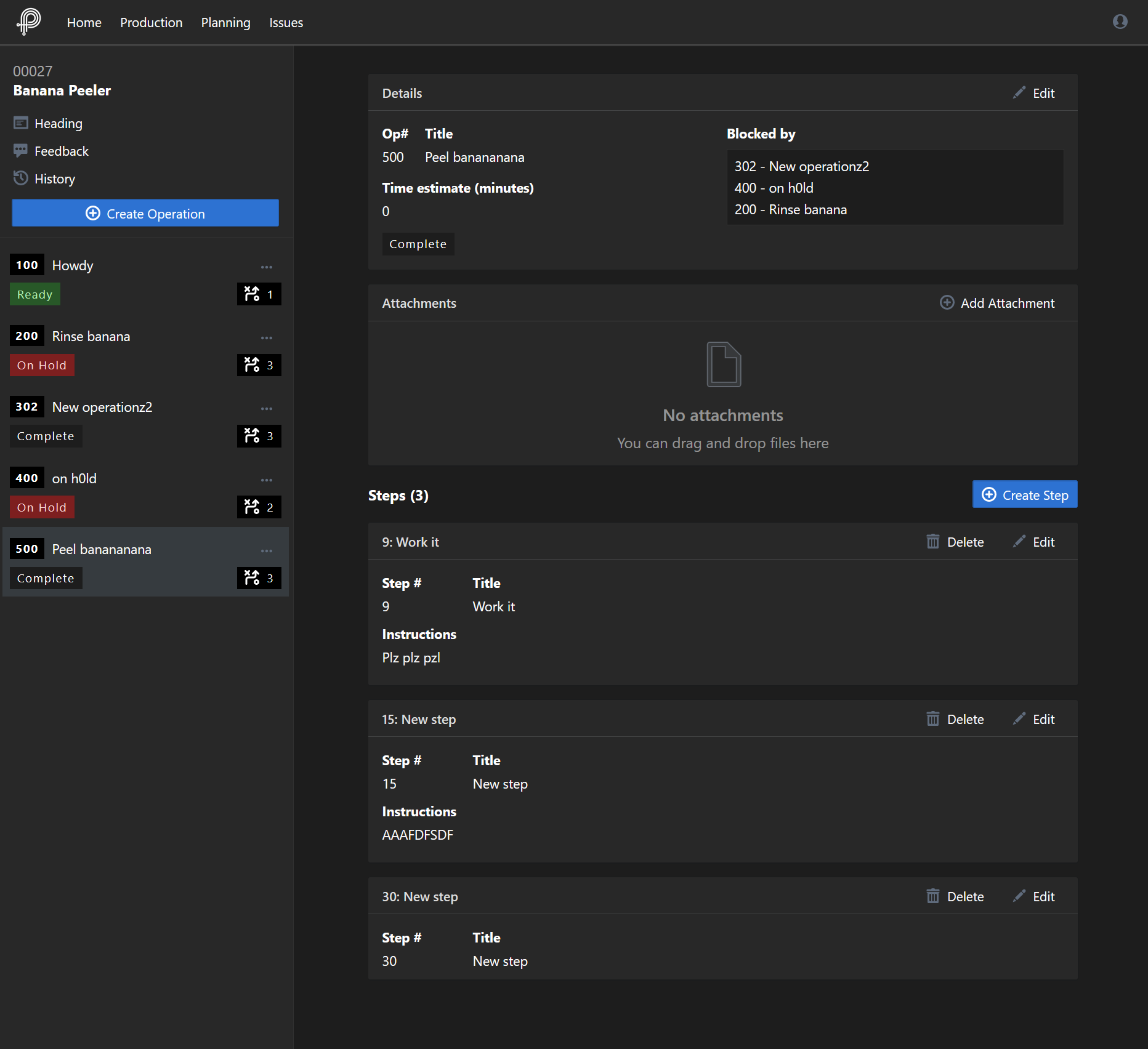Click the app logo in the navbar

coord(28,22)
